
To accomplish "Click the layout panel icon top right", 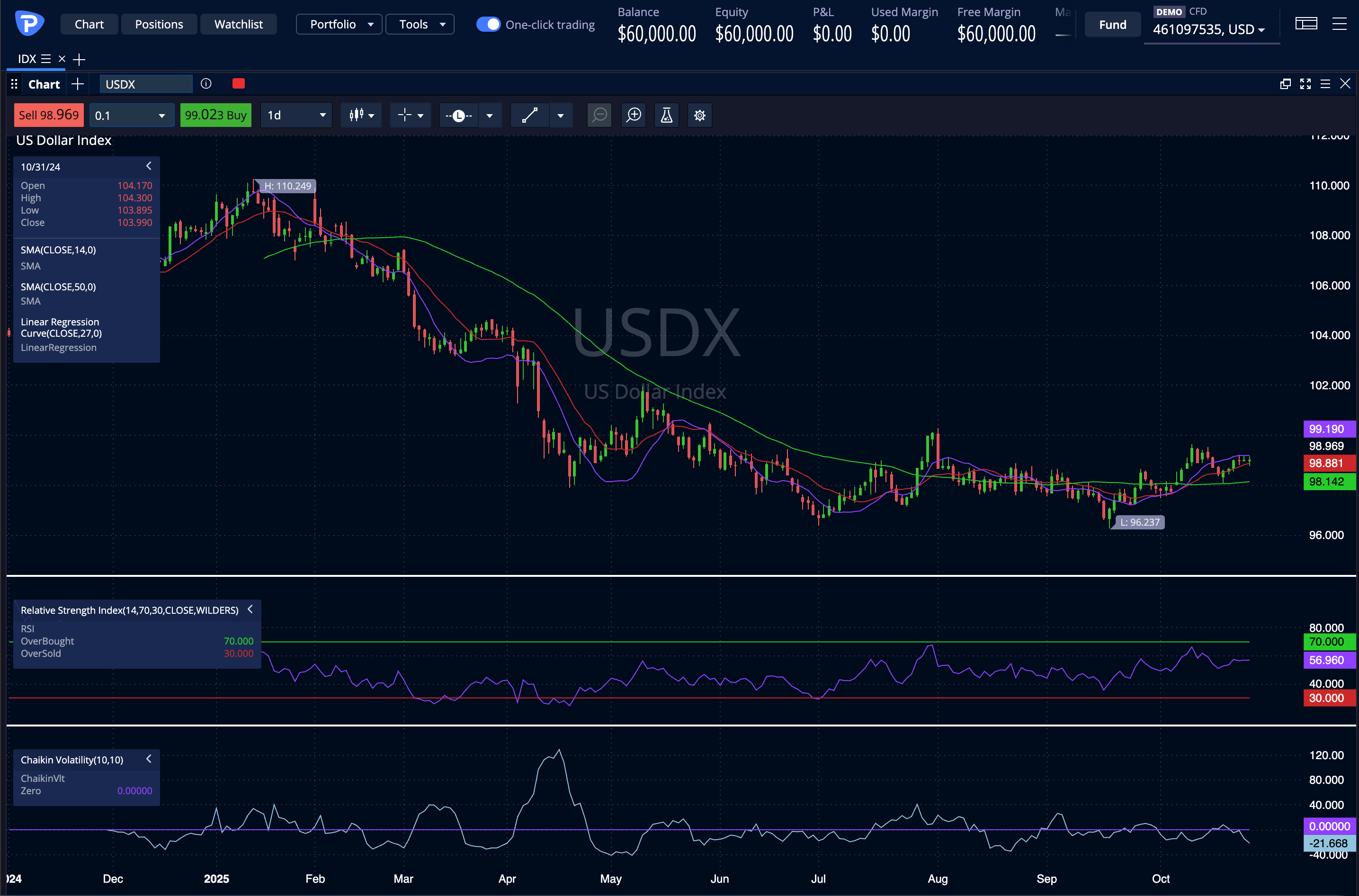I will [1306, 24].
